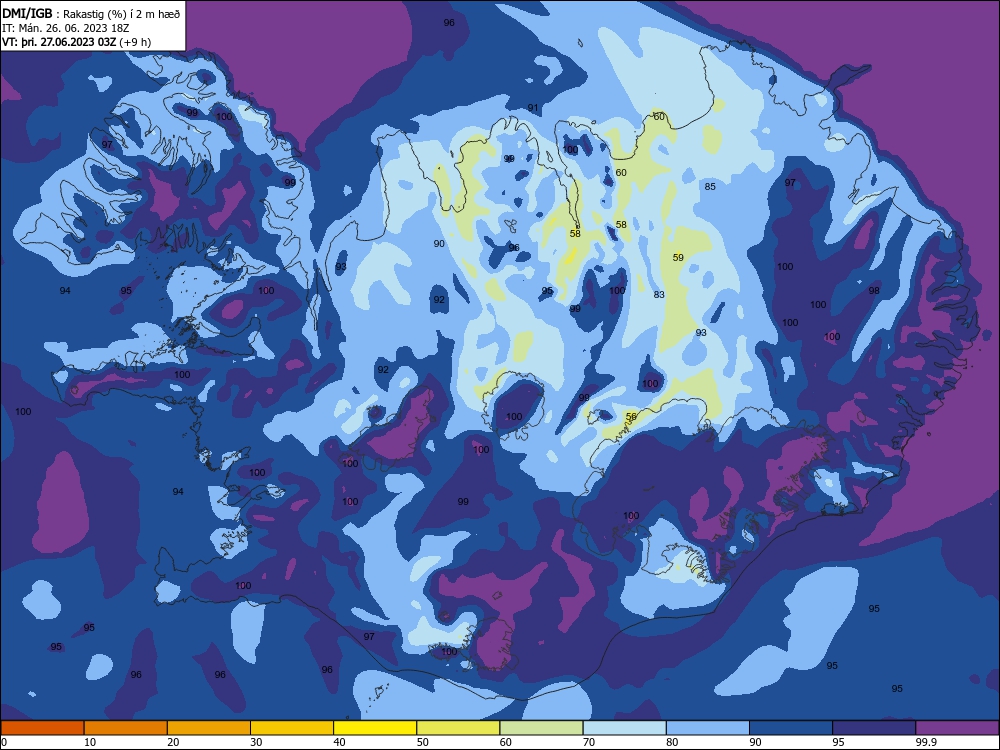The height and width of the screenshot is (750, 1000).
Task: Click the legend tick label '50'
Action: 422,742
